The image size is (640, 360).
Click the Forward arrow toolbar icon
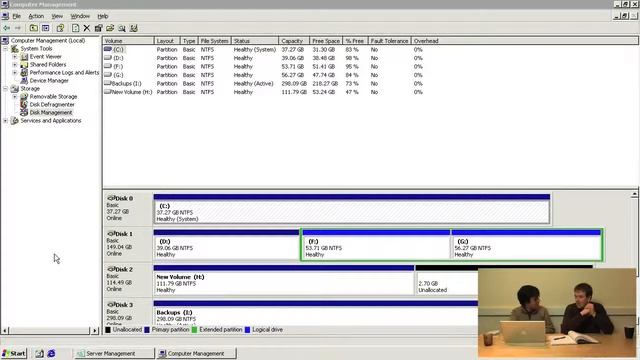pos(18,28)
